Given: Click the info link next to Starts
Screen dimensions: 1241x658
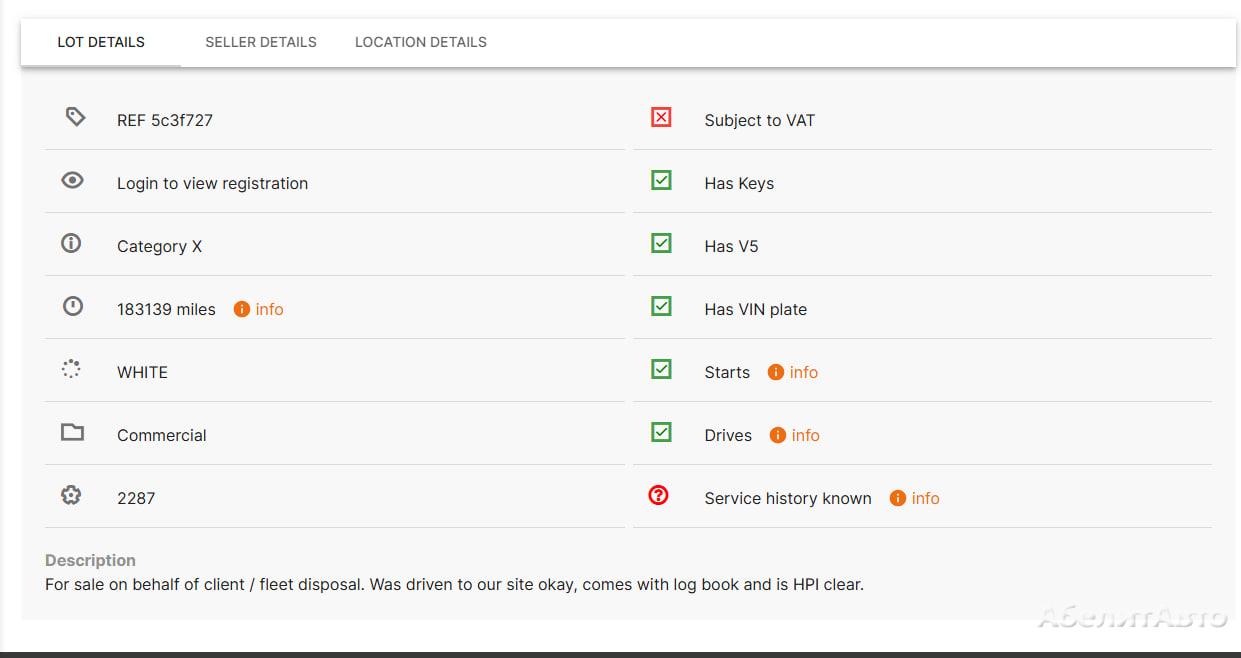Looking at the screenshot, I should [x=793, y=372].
